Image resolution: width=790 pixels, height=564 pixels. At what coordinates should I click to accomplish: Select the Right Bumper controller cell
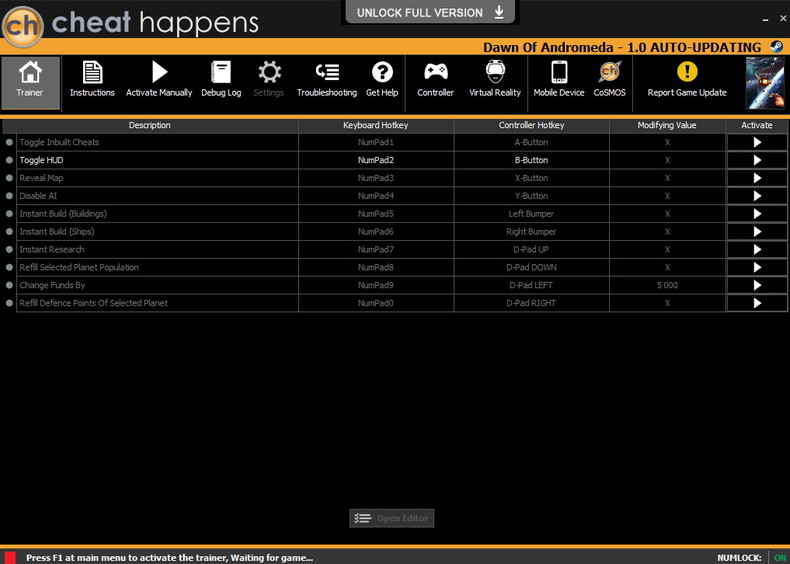(532, 232)
